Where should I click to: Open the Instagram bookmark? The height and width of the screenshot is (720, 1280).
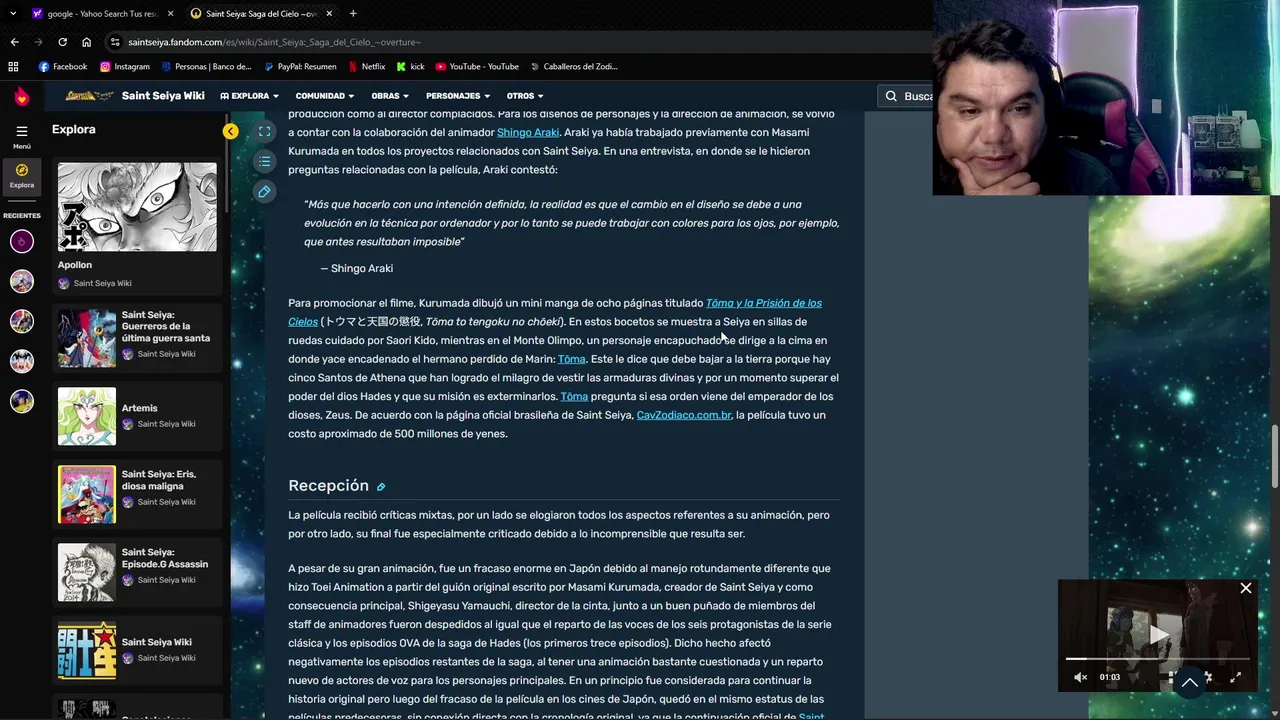point(125,67)
